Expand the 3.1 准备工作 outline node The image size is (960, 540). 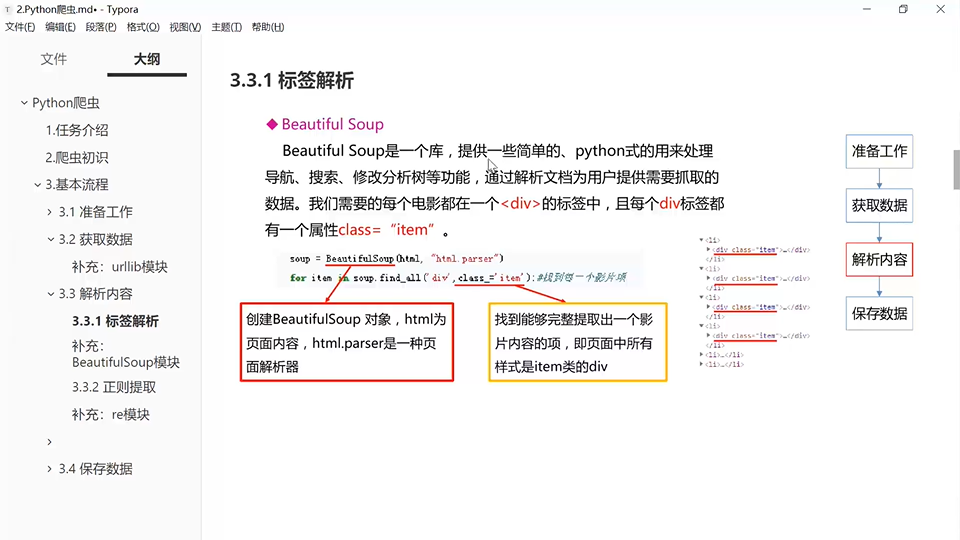(x=50, y=212)
